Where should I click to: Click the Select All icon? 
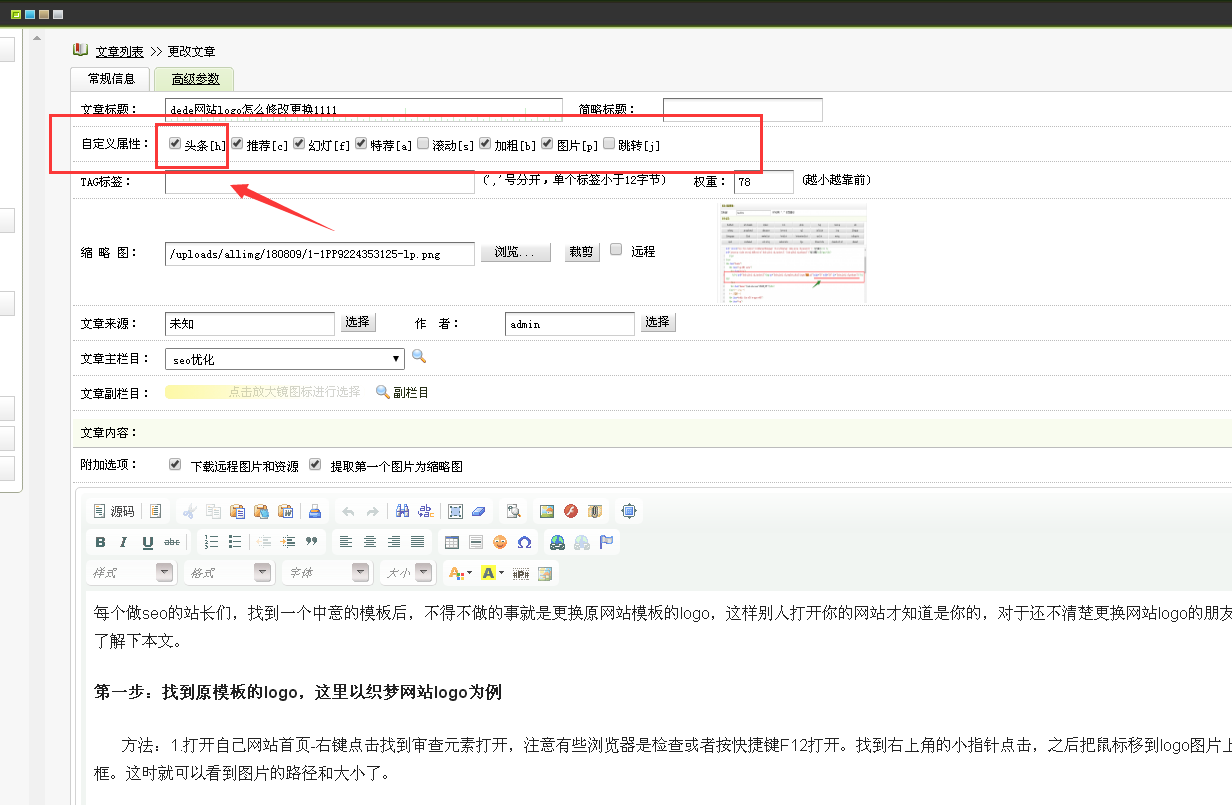pyautogui.click(x=455, y=511)
